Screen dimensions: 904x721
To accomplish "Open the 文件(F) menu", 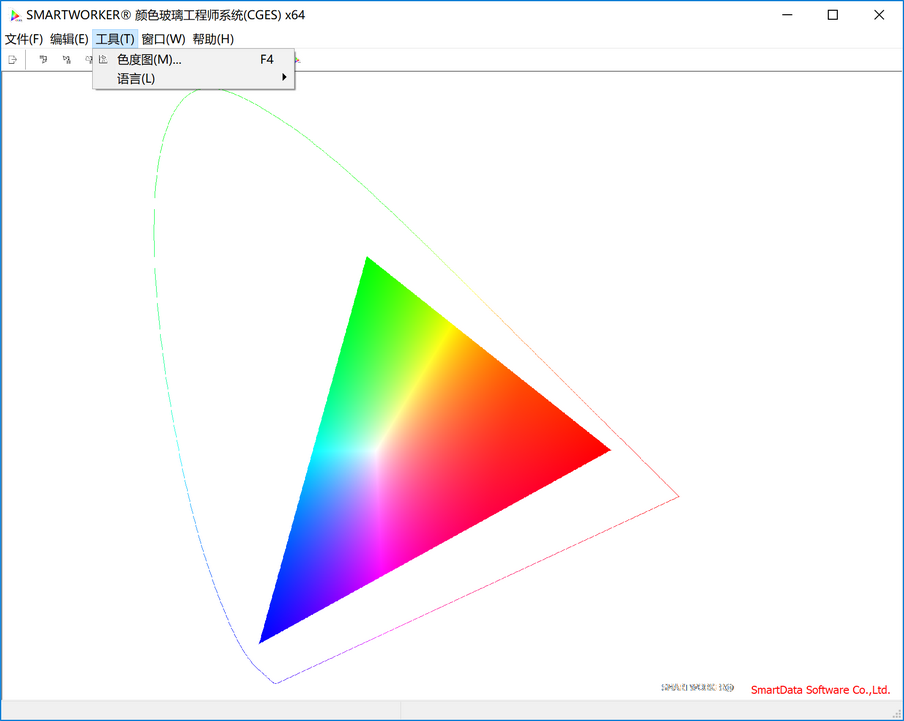I will click(x=24, y=39).
